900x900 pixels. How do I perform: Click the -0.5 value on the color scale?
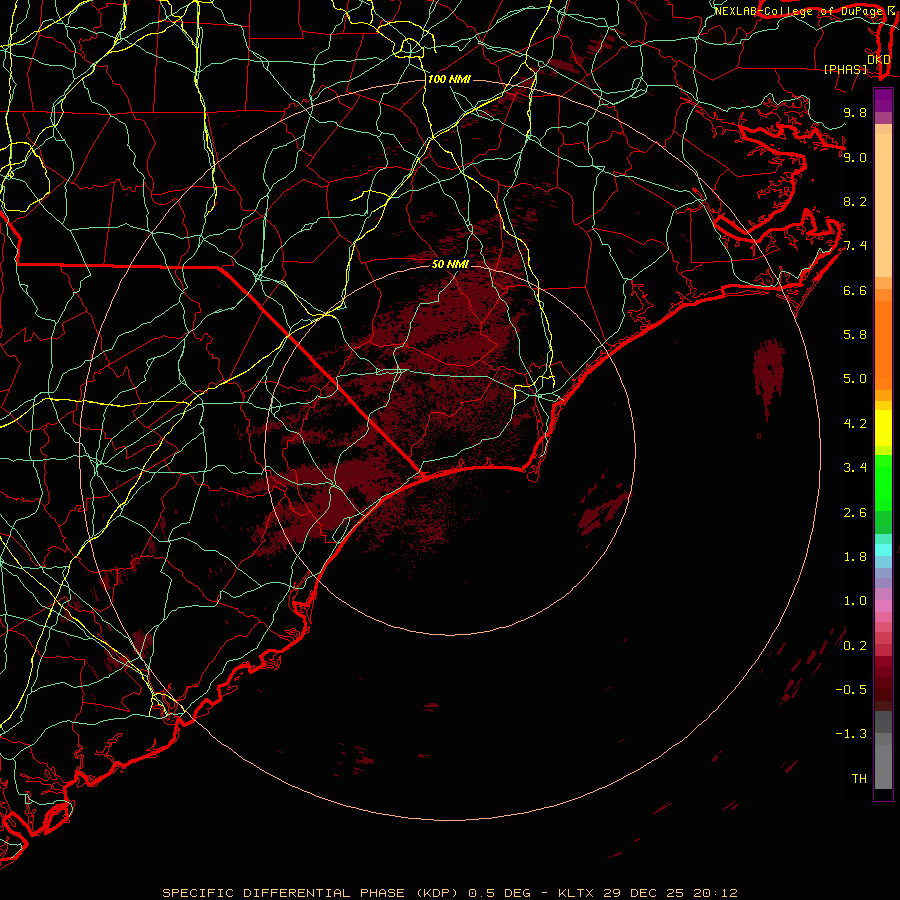point(851,690)
